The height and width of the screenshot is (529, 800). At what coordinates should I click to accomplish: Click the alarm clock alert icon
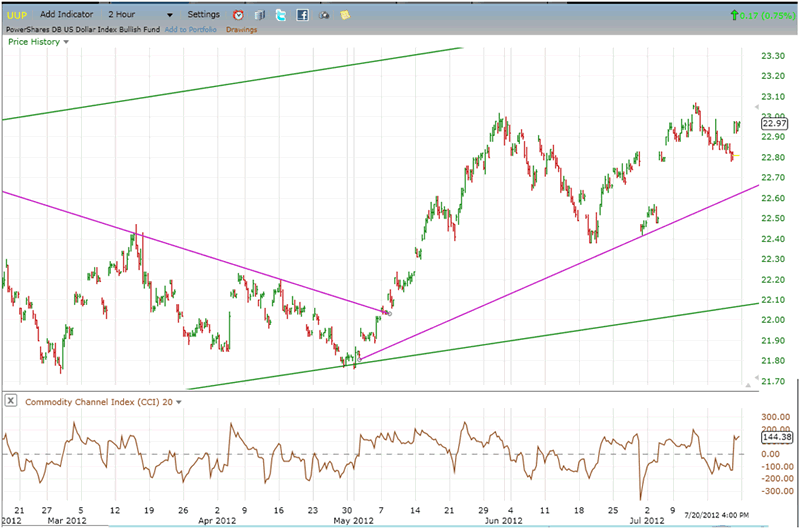pyautogui.click(x=238, y=15)
